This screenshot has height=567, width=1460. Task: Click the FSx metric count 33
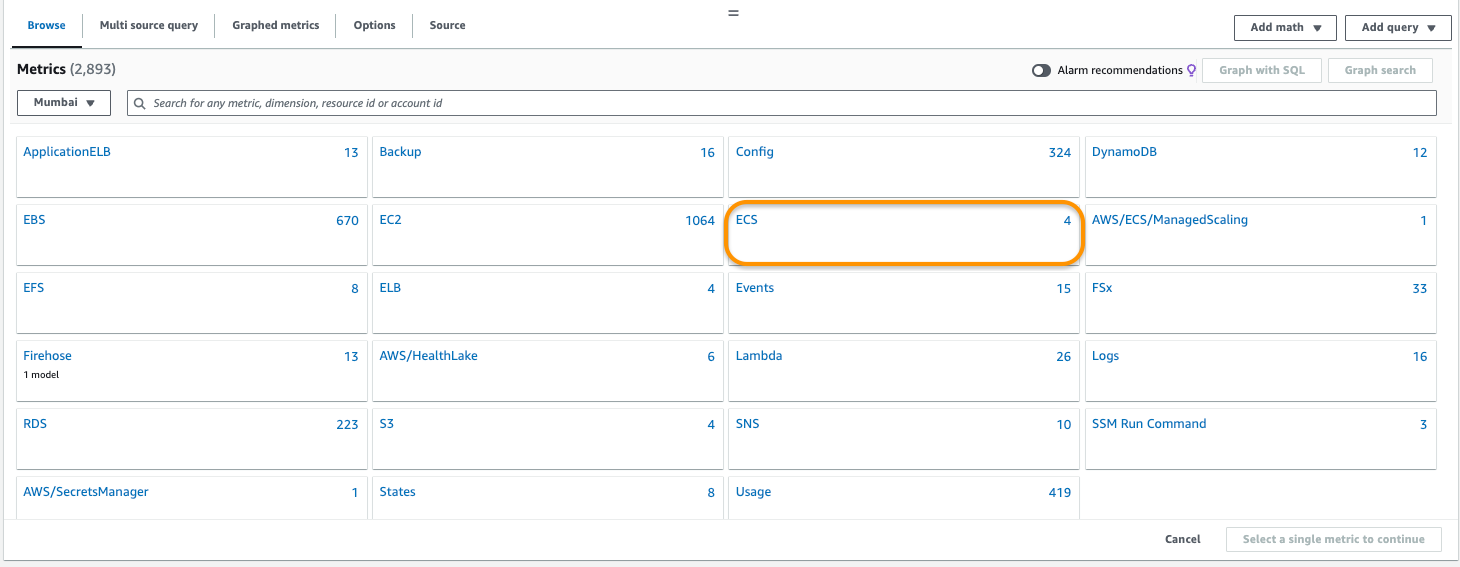1420,289
